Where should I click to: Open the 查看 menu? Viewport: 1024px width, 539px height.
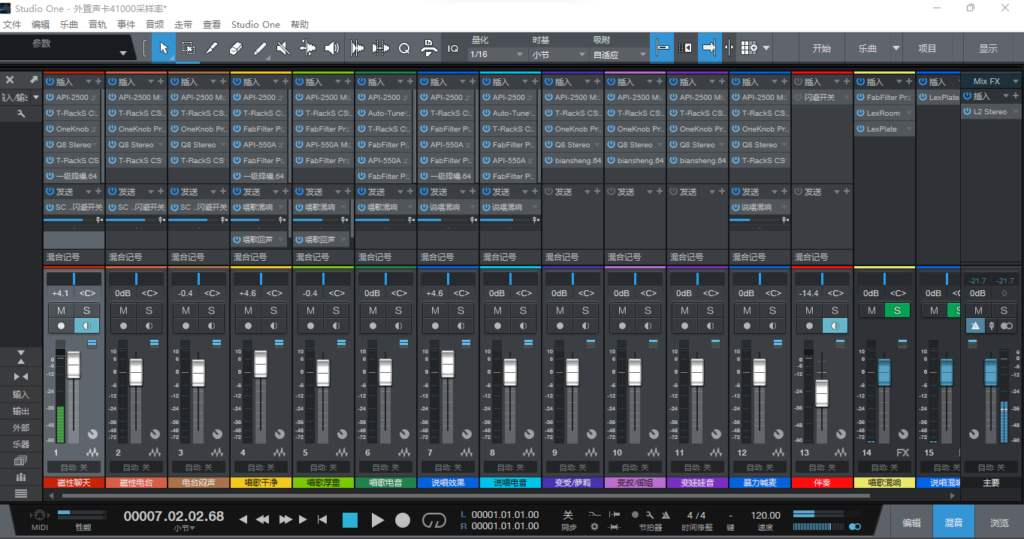[x=212, y=24]
